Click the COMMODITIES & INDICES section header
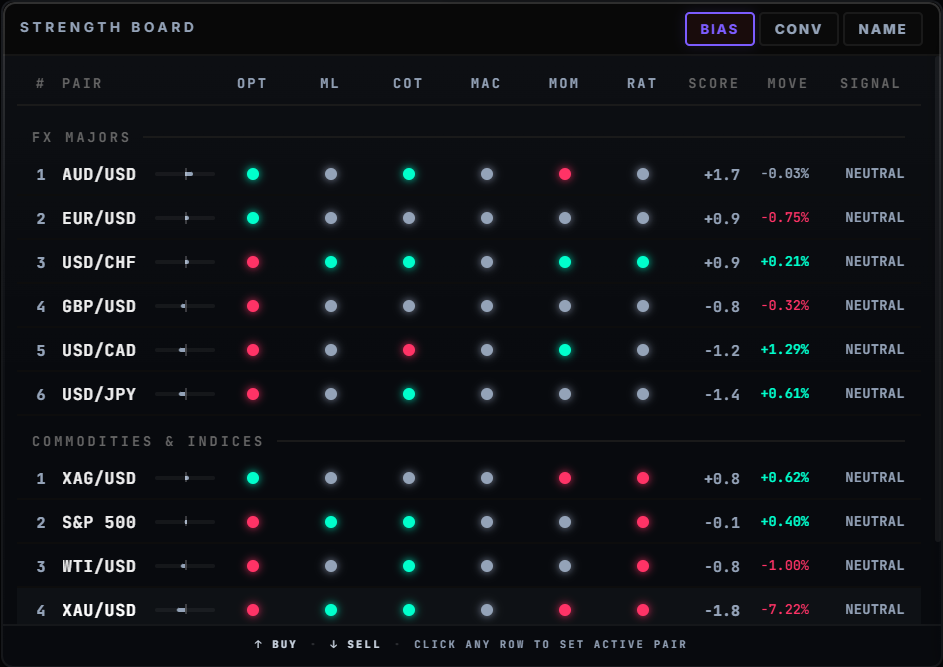The height and width of the screenshot is (667, 943). click(148, 441)
